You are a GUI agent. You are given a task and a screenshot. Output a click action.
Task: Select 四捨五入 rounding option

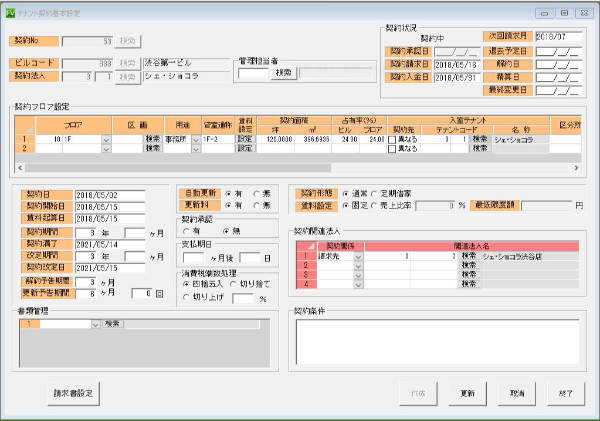click(186, 284)
